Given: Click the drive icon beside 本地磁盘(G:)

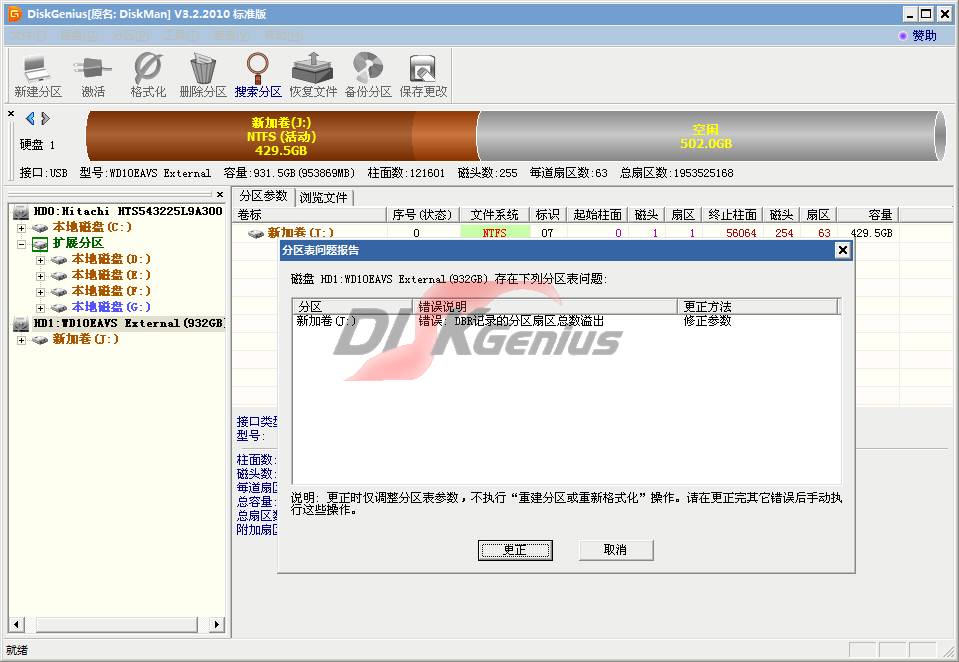Looking at the screenshot, I should (59, 307).
